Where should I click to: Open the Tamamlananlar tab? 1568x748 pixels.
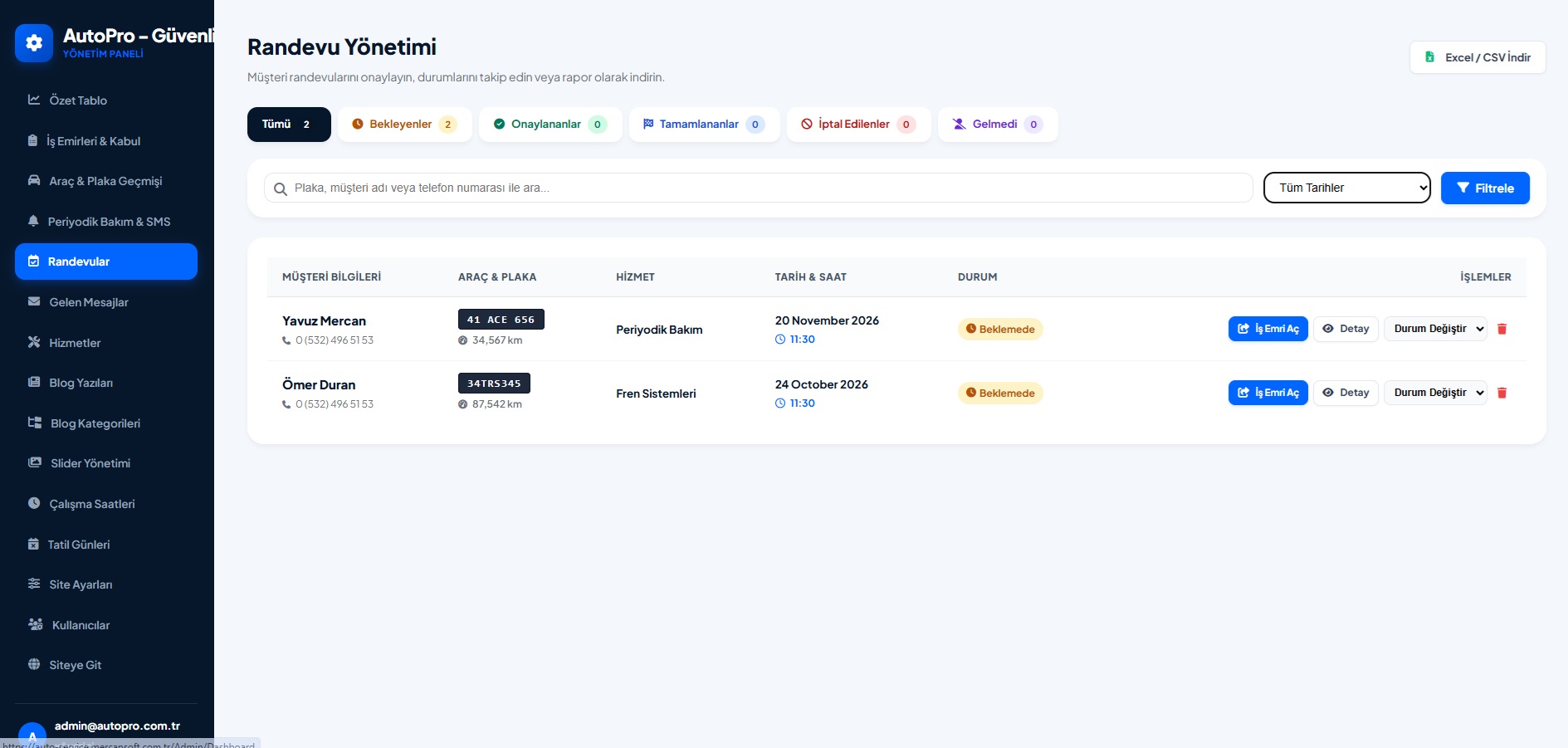tap(705, 125)
